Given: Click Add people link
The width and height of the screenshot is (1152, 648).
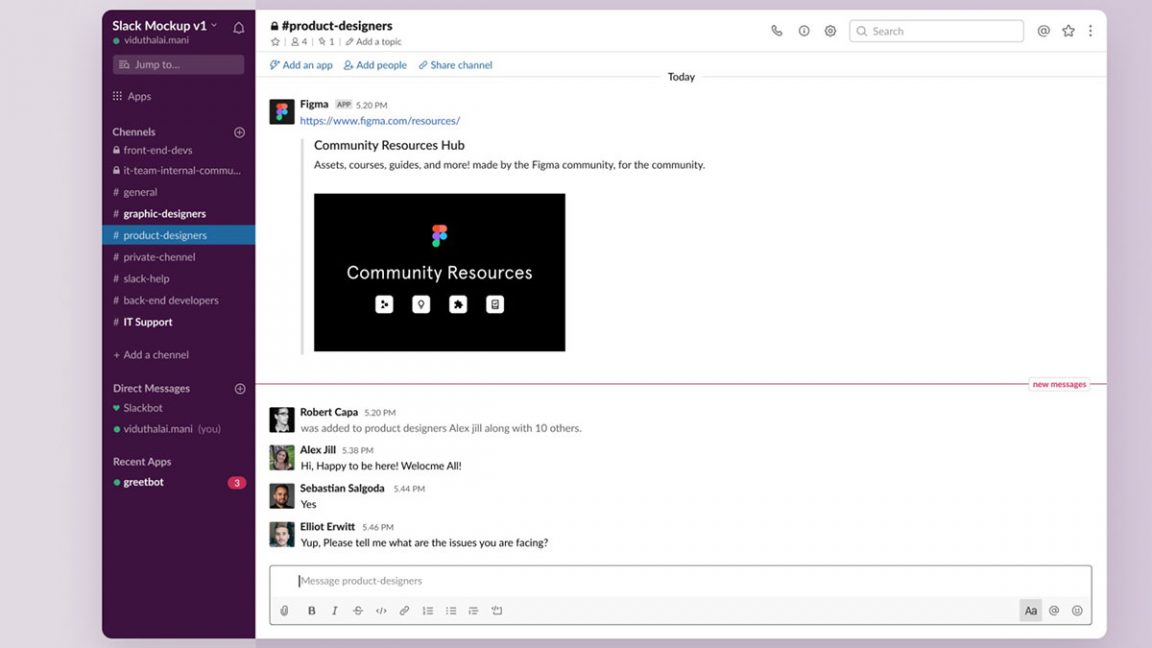Looking at the screenshot, I should [x=375, y=65].
